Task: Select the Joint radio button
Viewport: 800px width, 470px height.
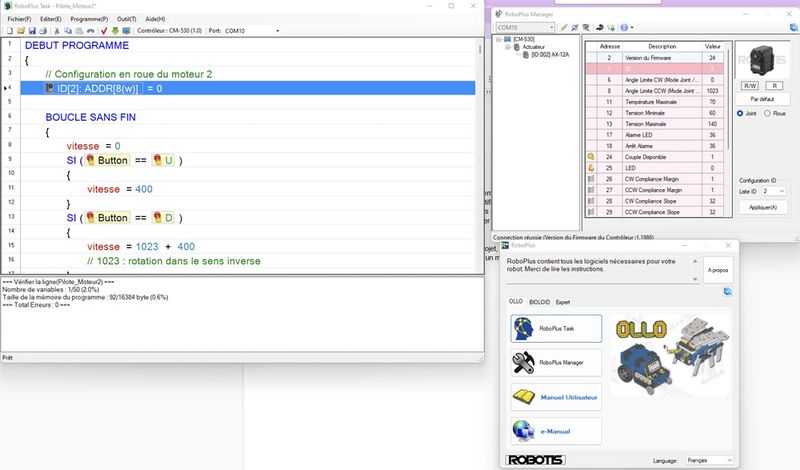Action: click(x=741, y=113)
